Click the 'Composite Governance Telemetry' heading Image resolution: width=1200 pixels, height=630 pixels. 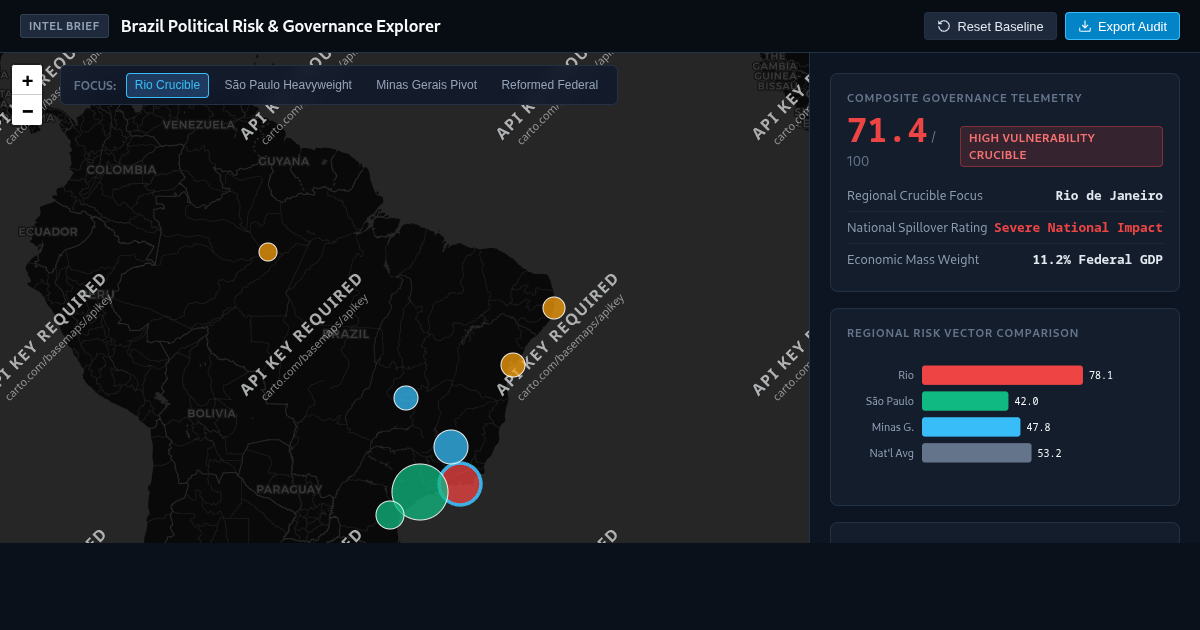[x=965, y=98]
